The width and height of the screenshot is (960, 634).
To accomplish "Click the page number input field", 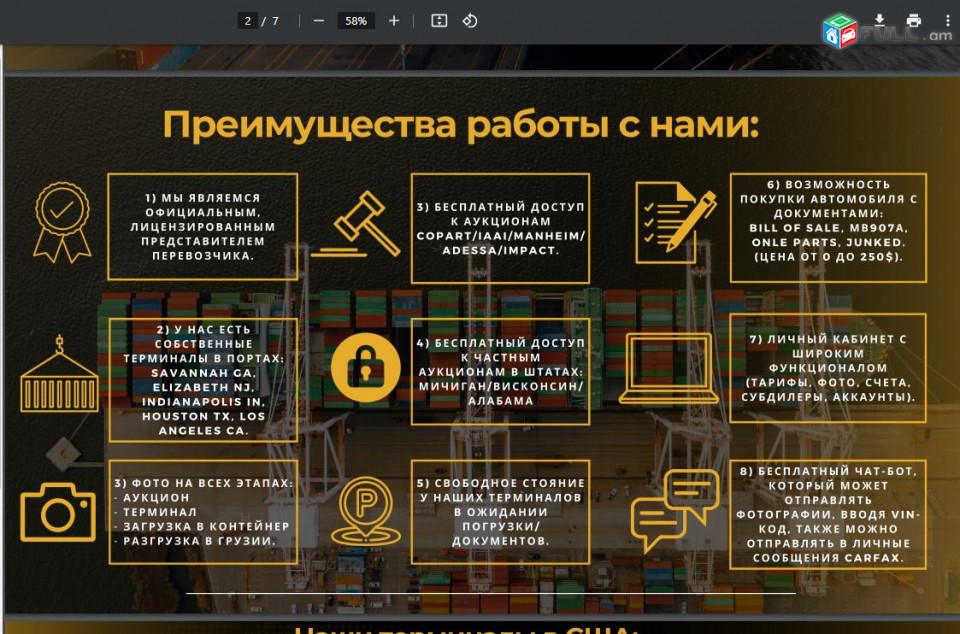I will click(247, 21).
